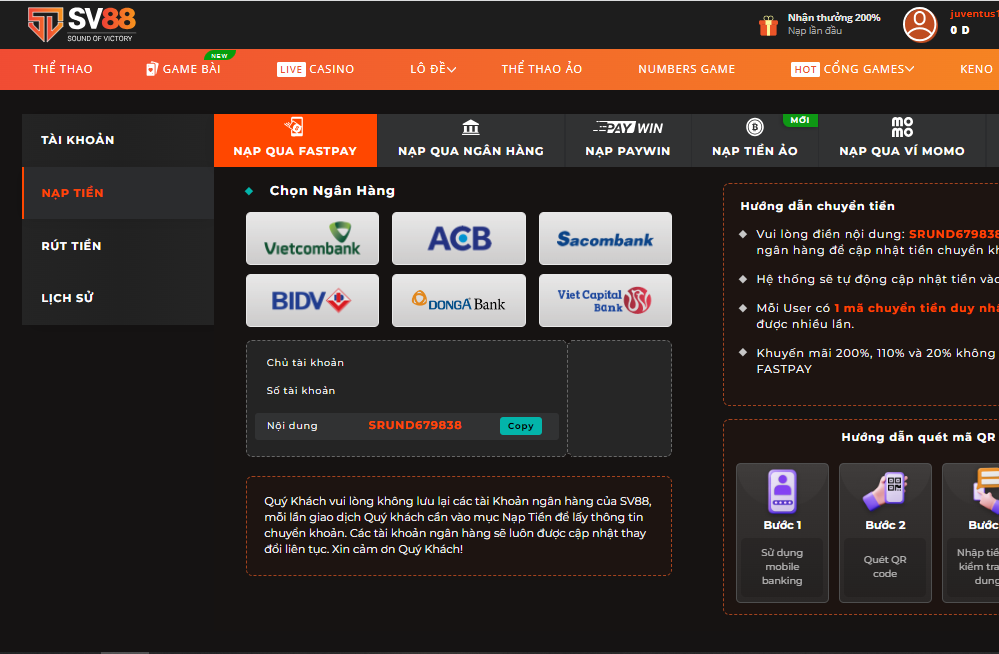Click the Quét QR code step text
Screen dimensions: 999x654
(x=885, y=567)
